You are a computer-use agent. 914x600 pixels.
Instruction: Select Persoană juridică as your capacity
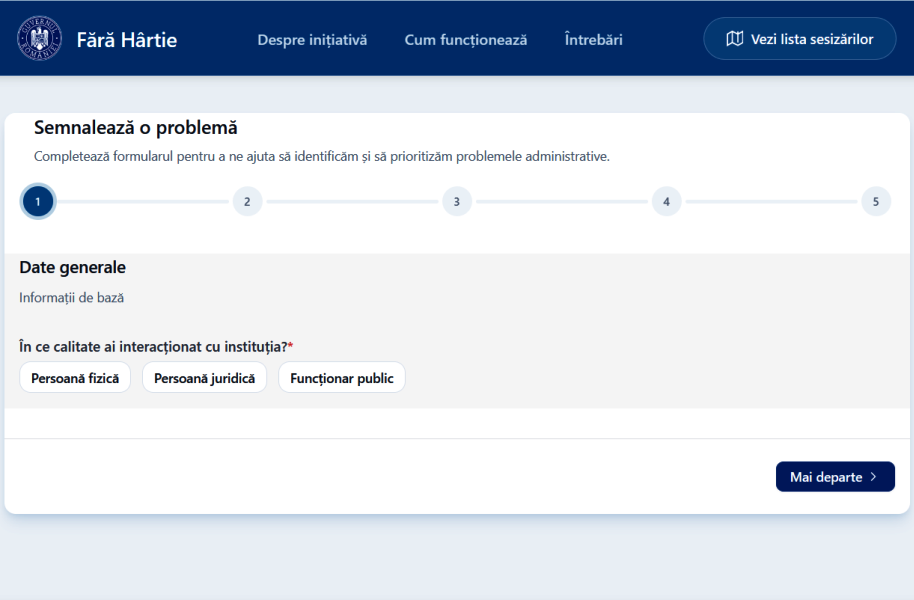point(204,378)
